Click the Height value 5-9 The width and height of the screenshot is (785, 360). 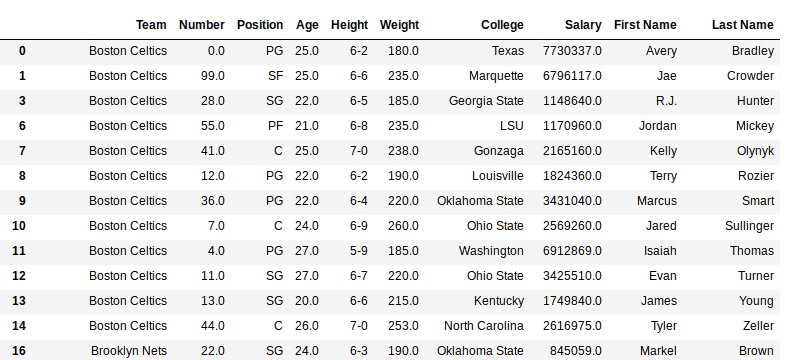point(358,251)
